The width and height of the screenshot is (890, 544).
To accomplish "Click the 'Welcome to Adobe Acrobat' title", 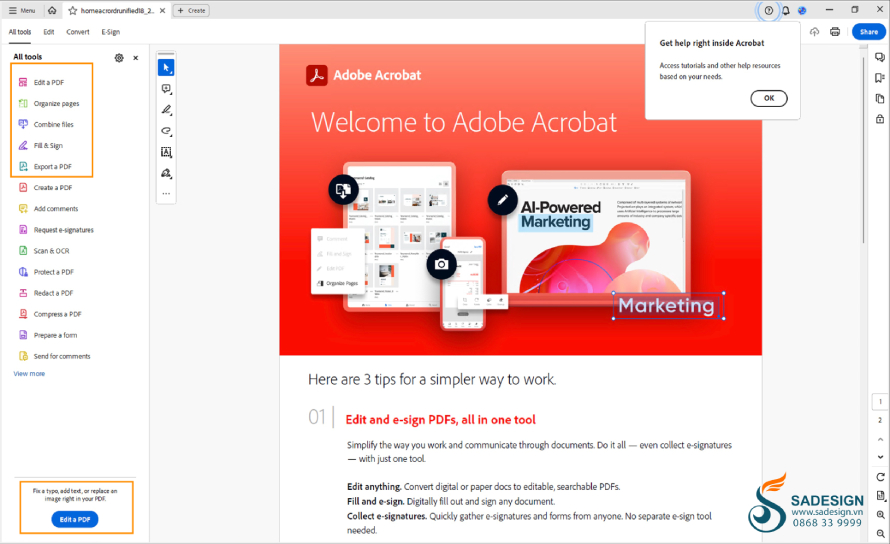I will click(x=464, y=122).
